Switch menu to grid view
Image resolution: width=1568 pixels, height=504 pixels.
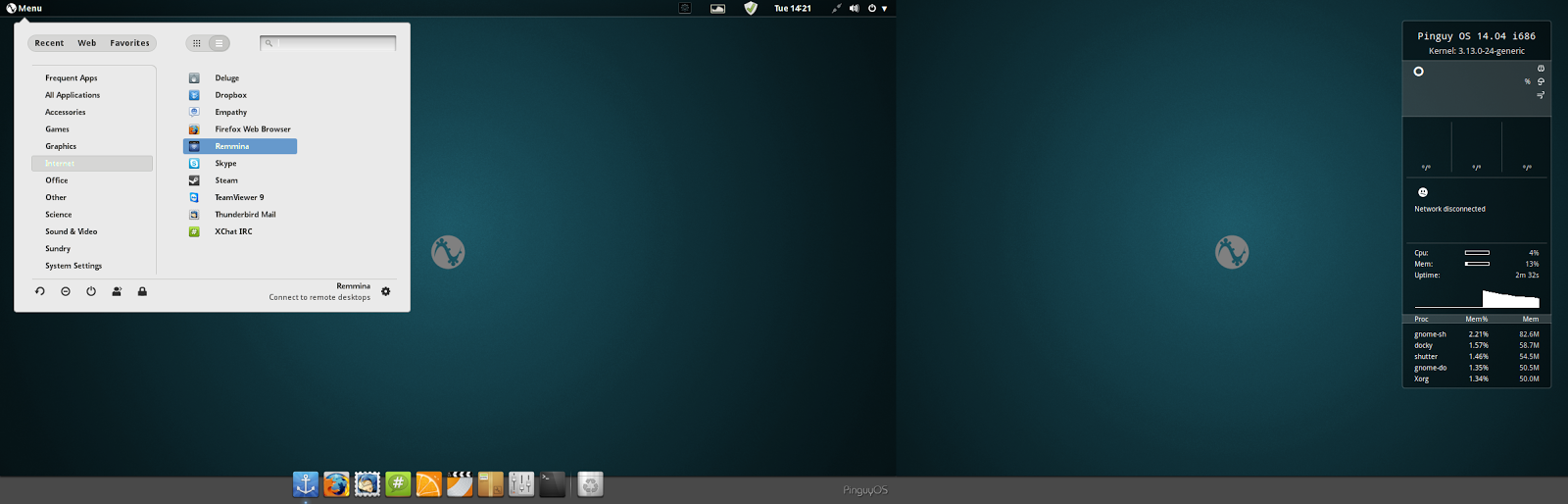tap(197, 43)
